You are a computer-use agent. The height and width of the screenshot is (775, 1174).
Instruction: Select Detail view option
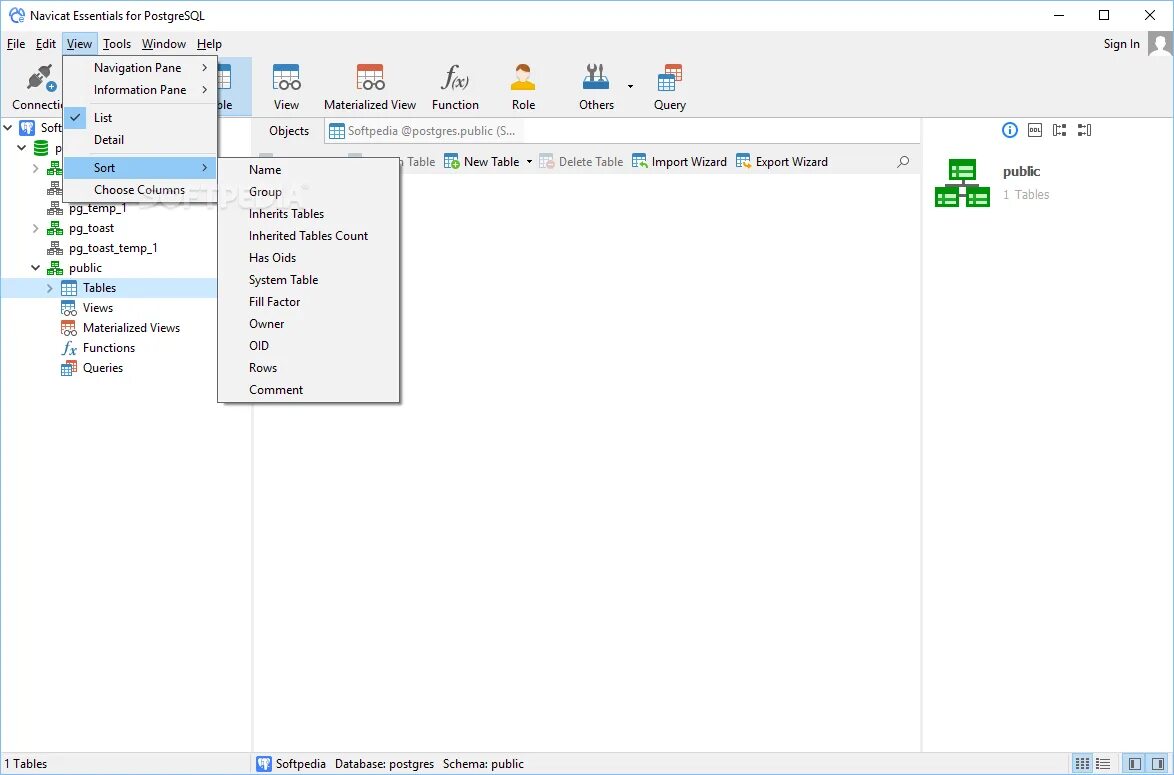click(141, 139)
